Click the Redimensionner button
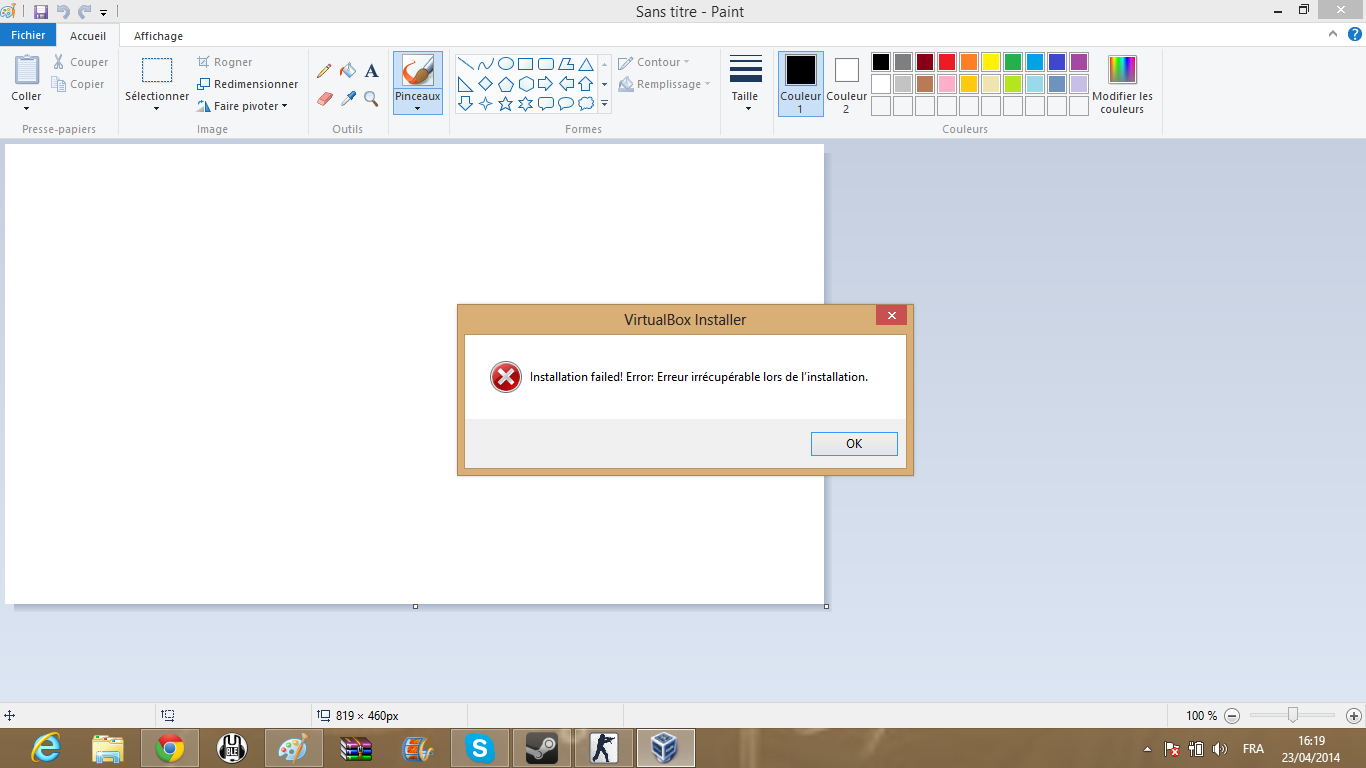1366x768 pixels. coord(248,84)
